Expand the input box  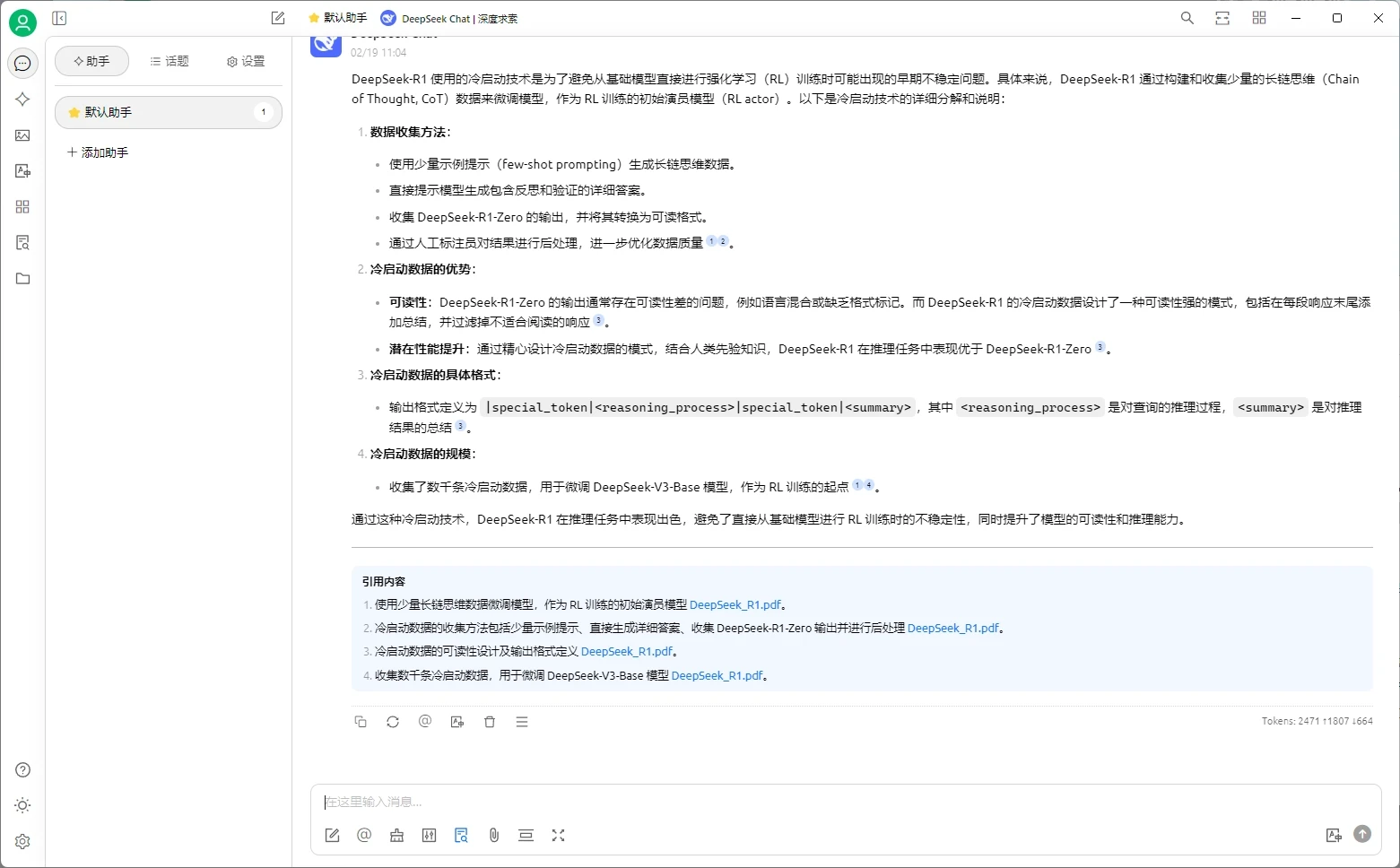[x=558, y=835]
